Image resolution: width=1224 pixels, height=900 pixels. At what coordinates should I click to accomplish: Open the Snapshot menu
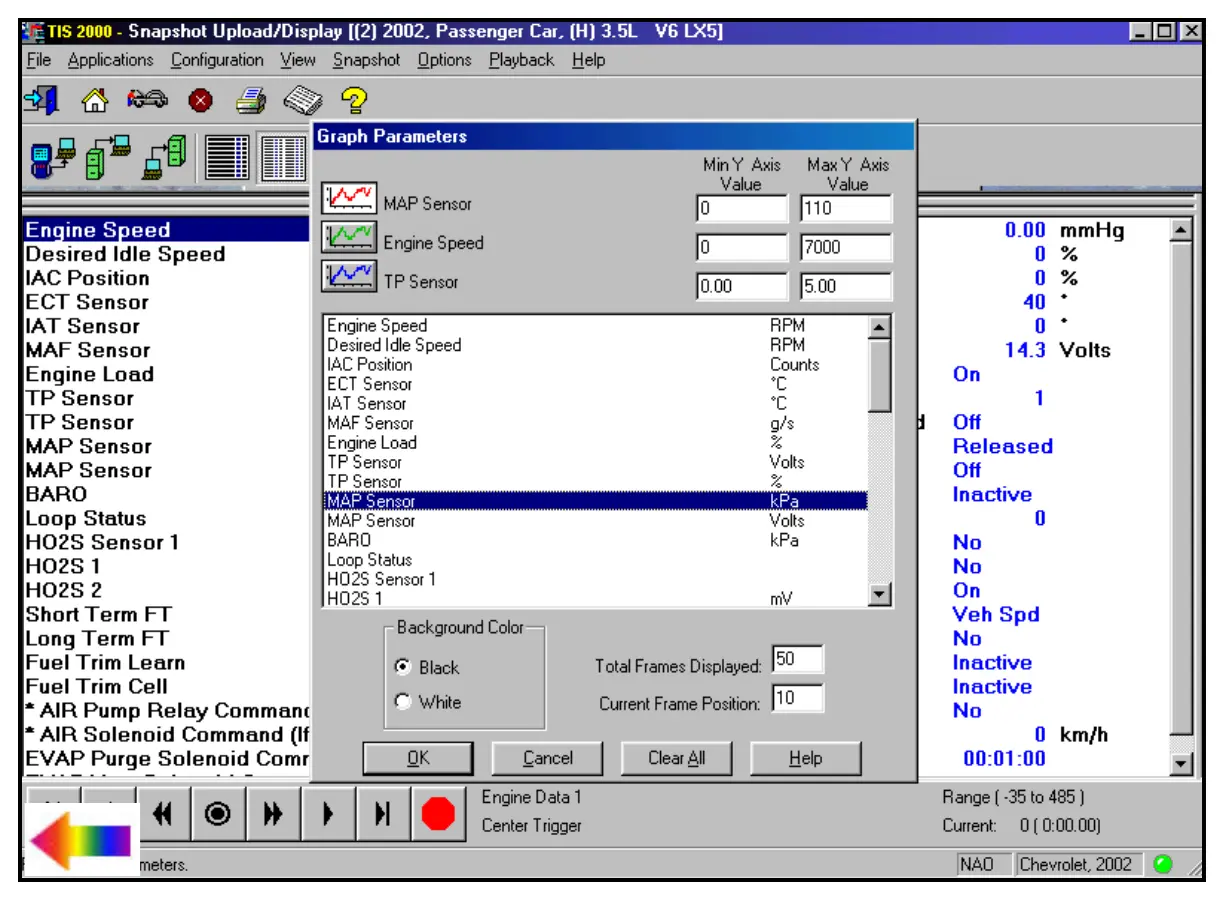pyautogui.click(x=366, y=60)
